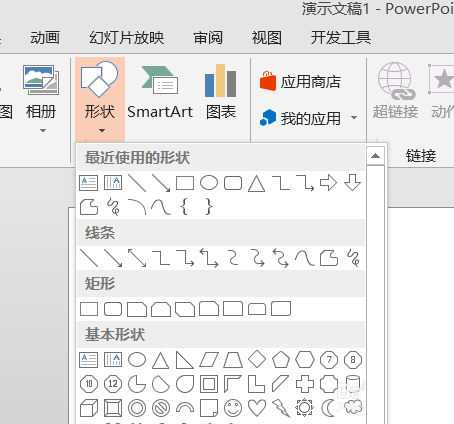Image resolution: width=454 pixels, height=424 pixels.
Task: Switch to the 动画 tab
Action: (45, 38)
